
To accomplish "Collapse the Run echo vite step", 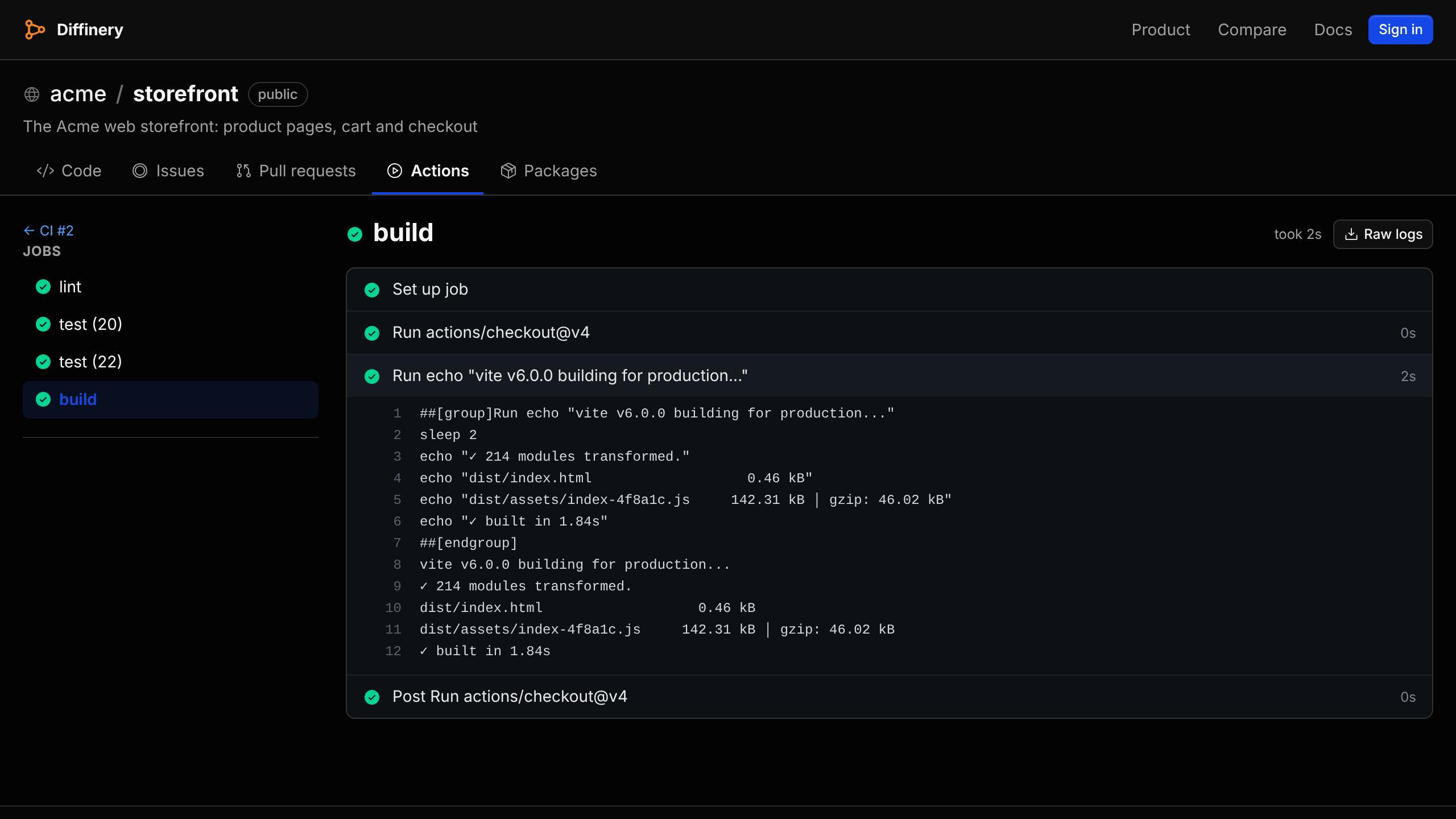I will (889, 376).
